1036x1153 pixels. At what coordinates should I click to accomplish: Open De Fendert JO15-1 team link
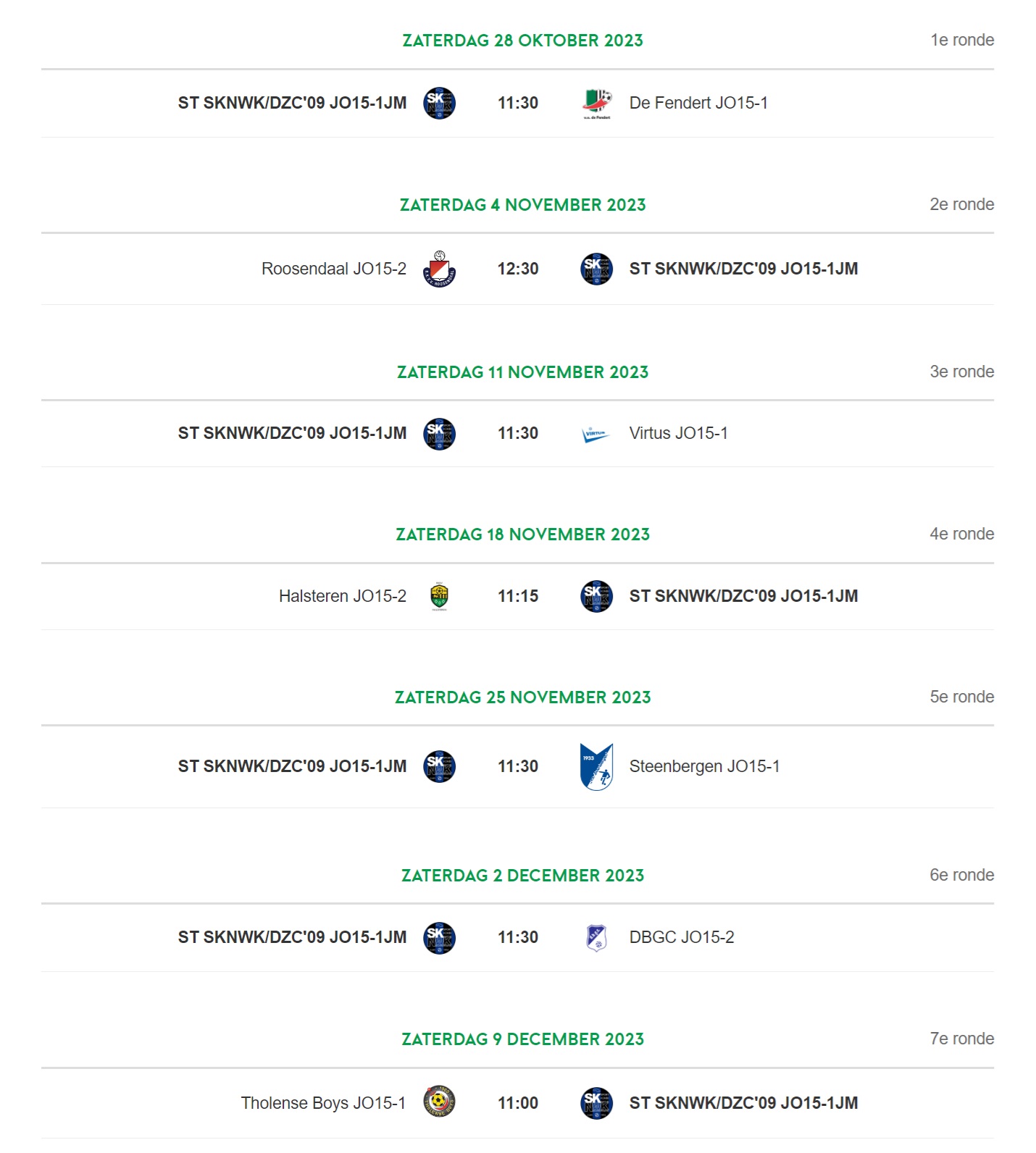(x=698, y=103)
